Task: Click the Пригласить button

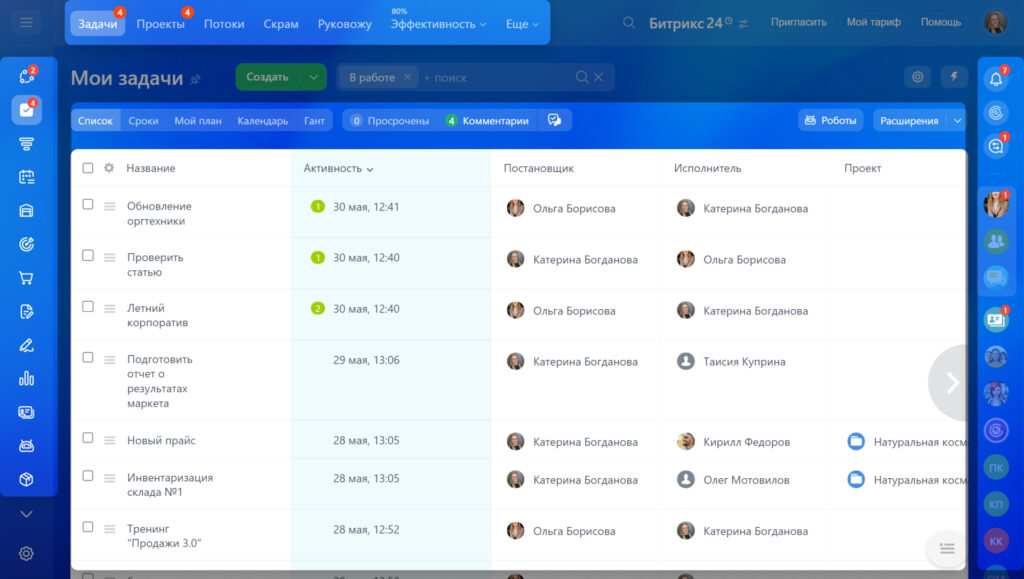Action: pyautogui.click(x=799, y=22)
